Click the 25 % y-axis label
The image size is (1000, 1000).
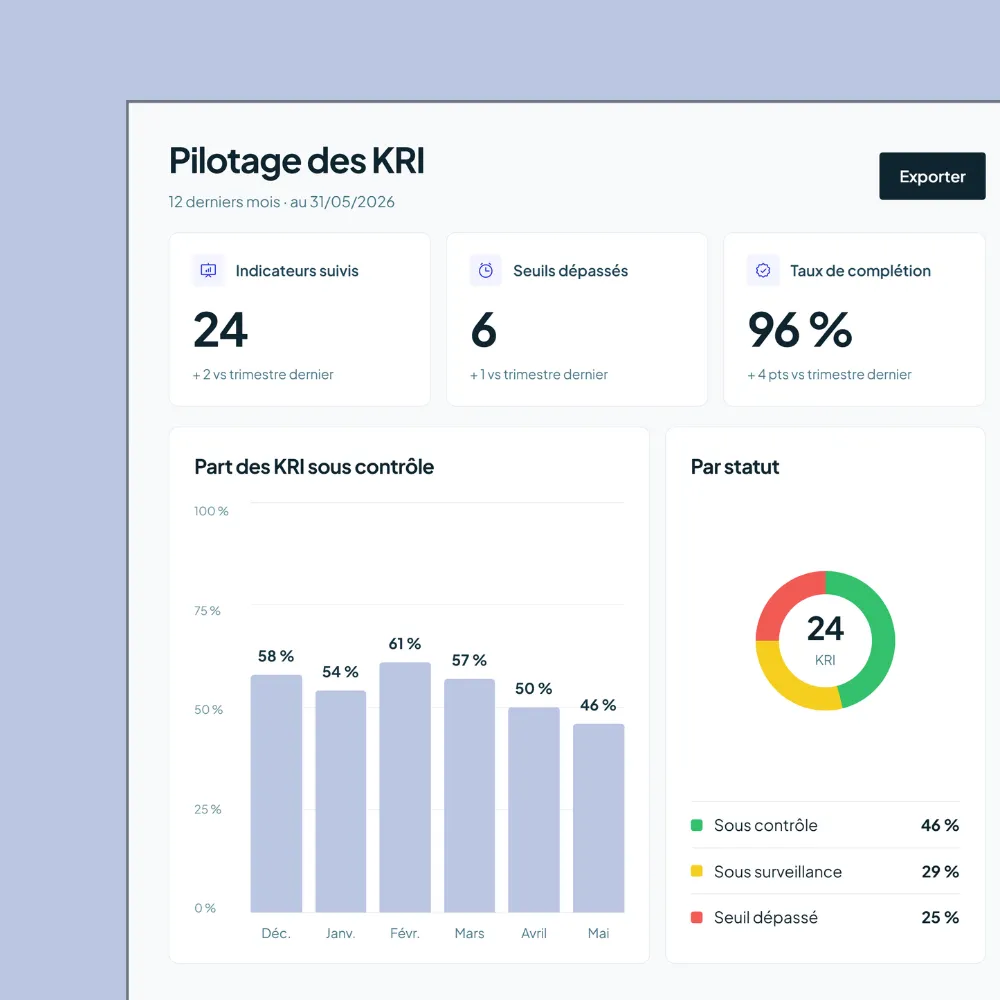[208, 809]
